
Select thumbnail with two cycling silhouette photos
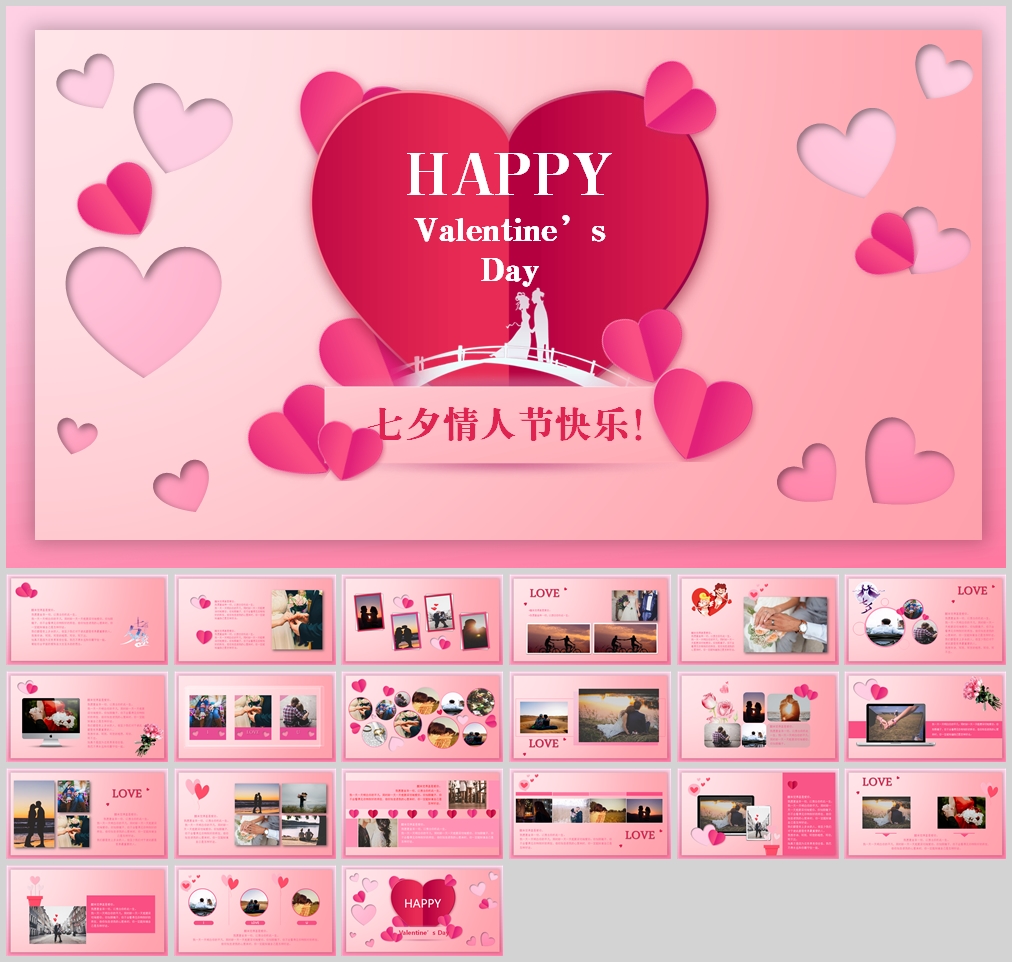[590, 619]
